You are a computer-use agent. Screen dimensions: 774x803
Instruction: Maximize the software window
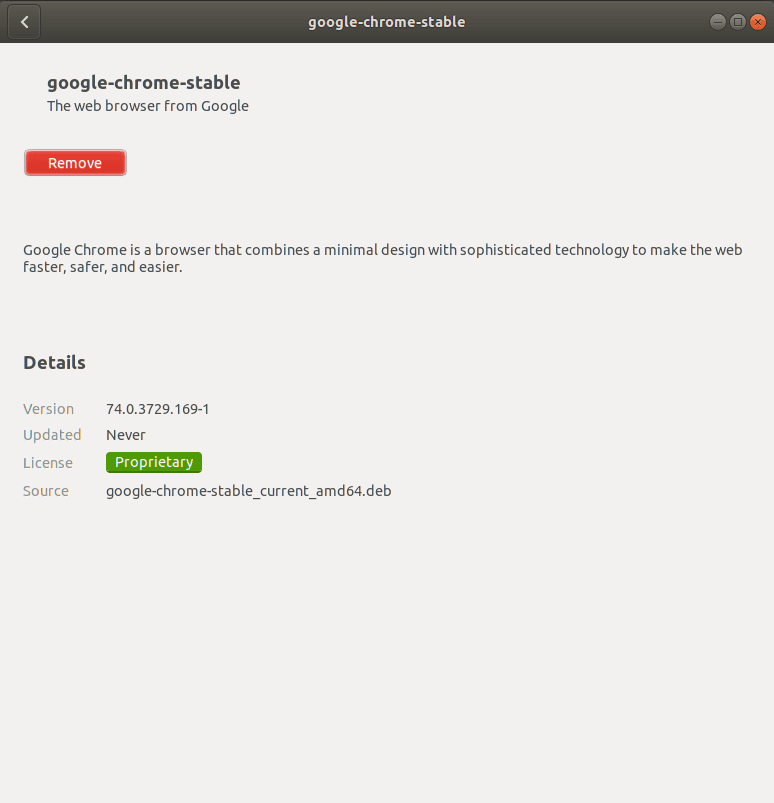pyautogui.click(x=738, y=22)
